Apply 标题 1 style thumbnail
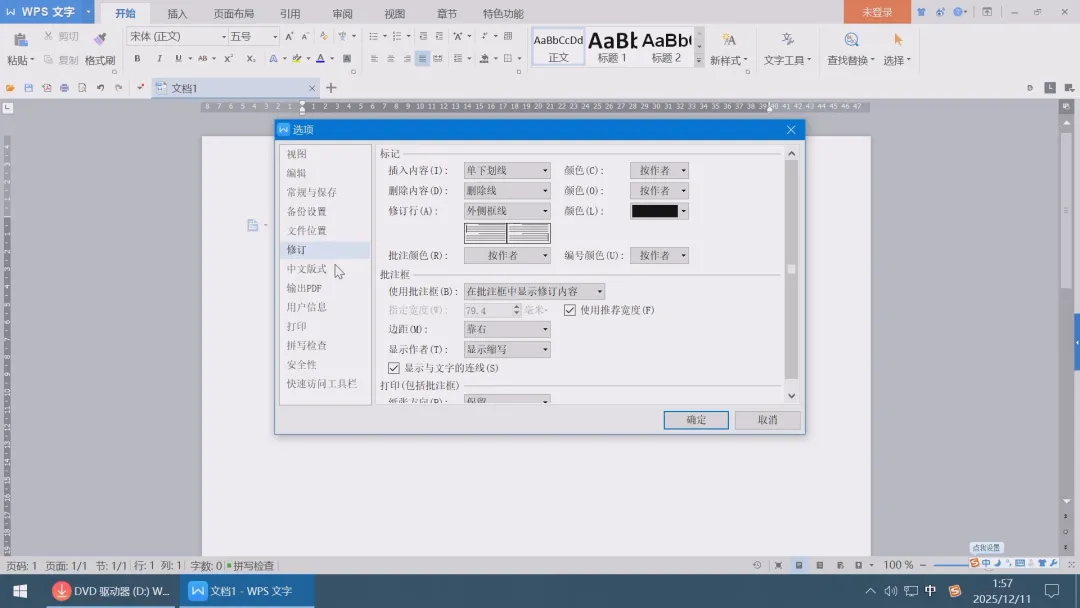The width and height of the screenshot is (1080, 608). pyautogui.click(x=612, y=48)
